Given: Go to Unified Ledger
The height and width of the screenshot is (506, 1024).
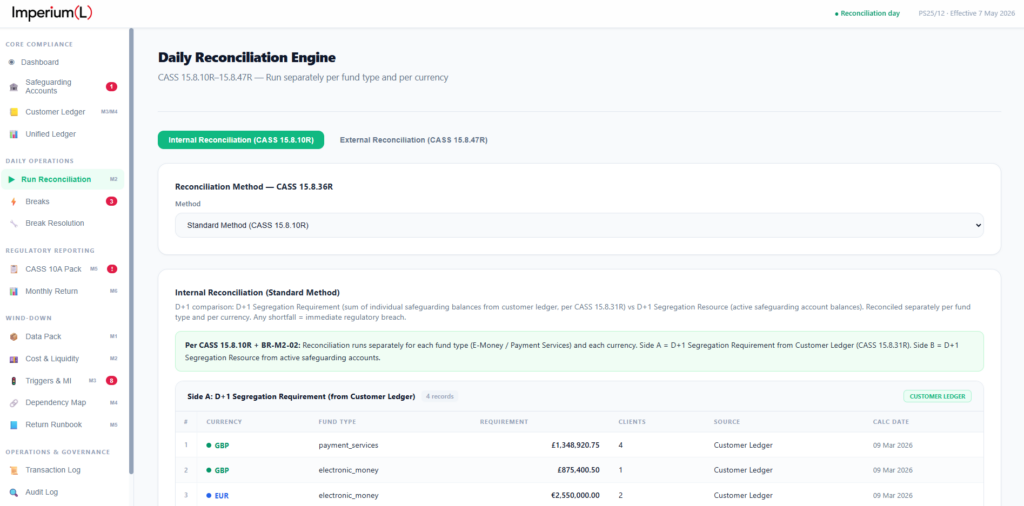Looking at the screenshot, I should tap(50, 134).
